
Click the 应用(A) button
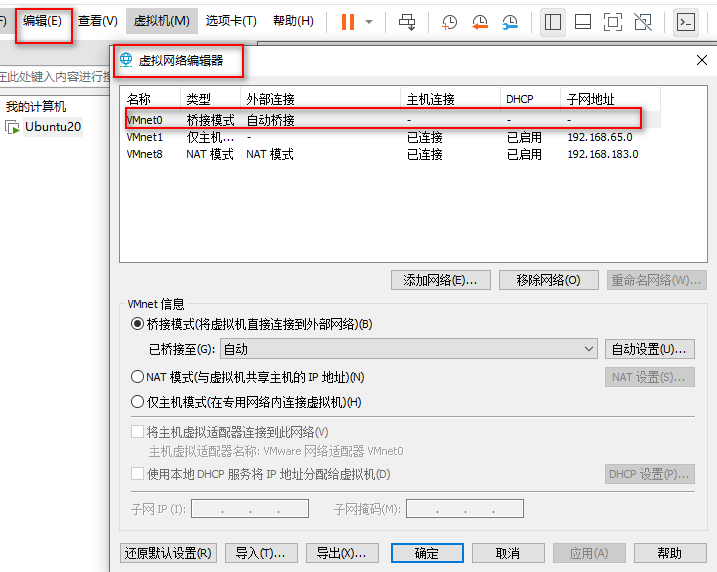[589, 553]
